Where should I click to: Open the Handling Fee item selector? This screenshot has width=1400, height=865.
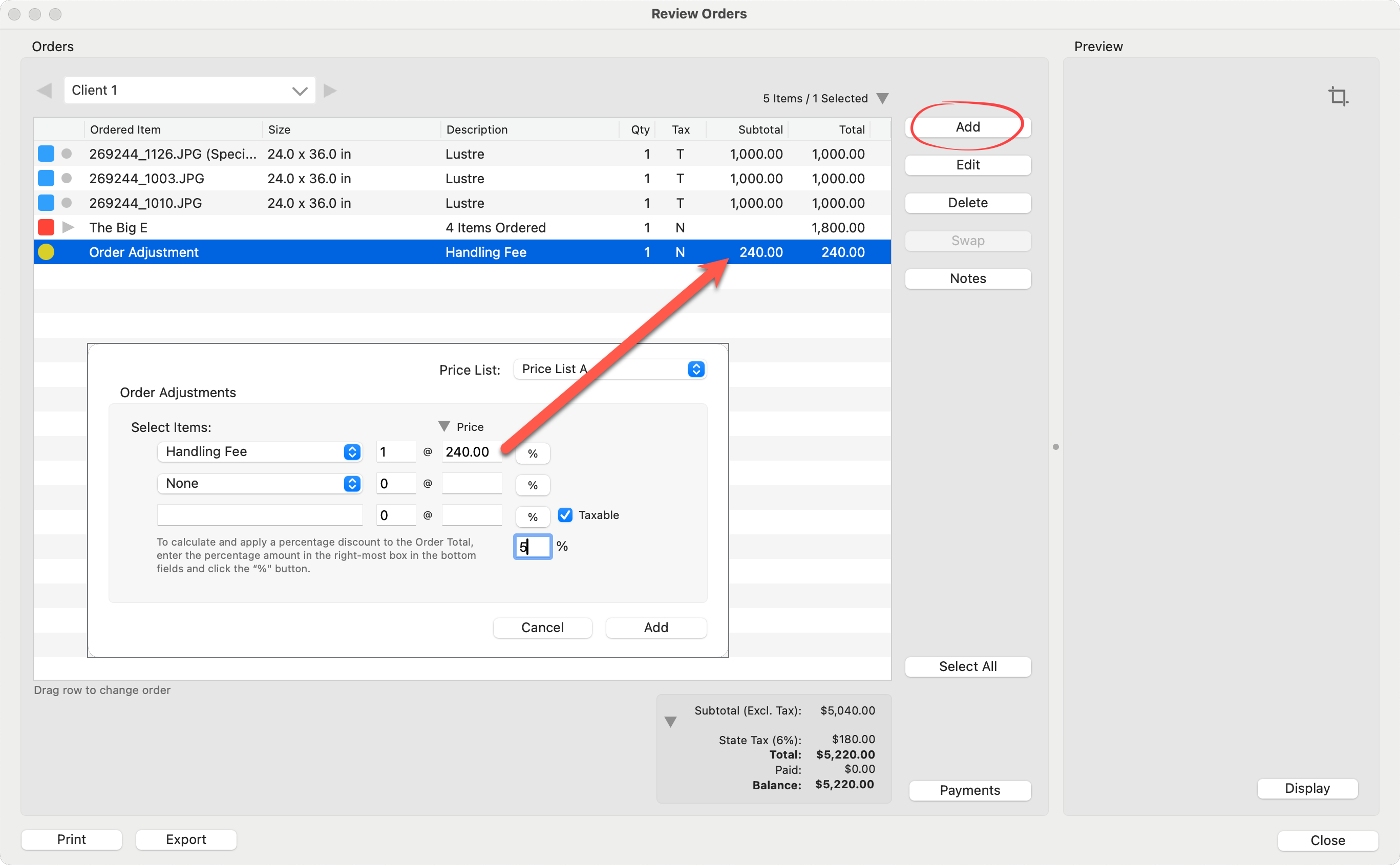(x=351, y=452)
